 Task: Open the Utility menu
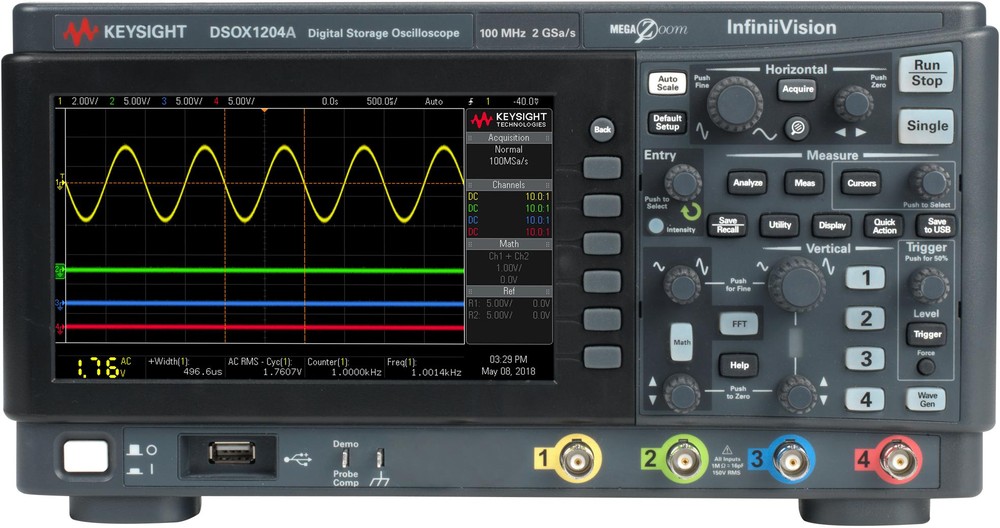[x=780, y=226]
